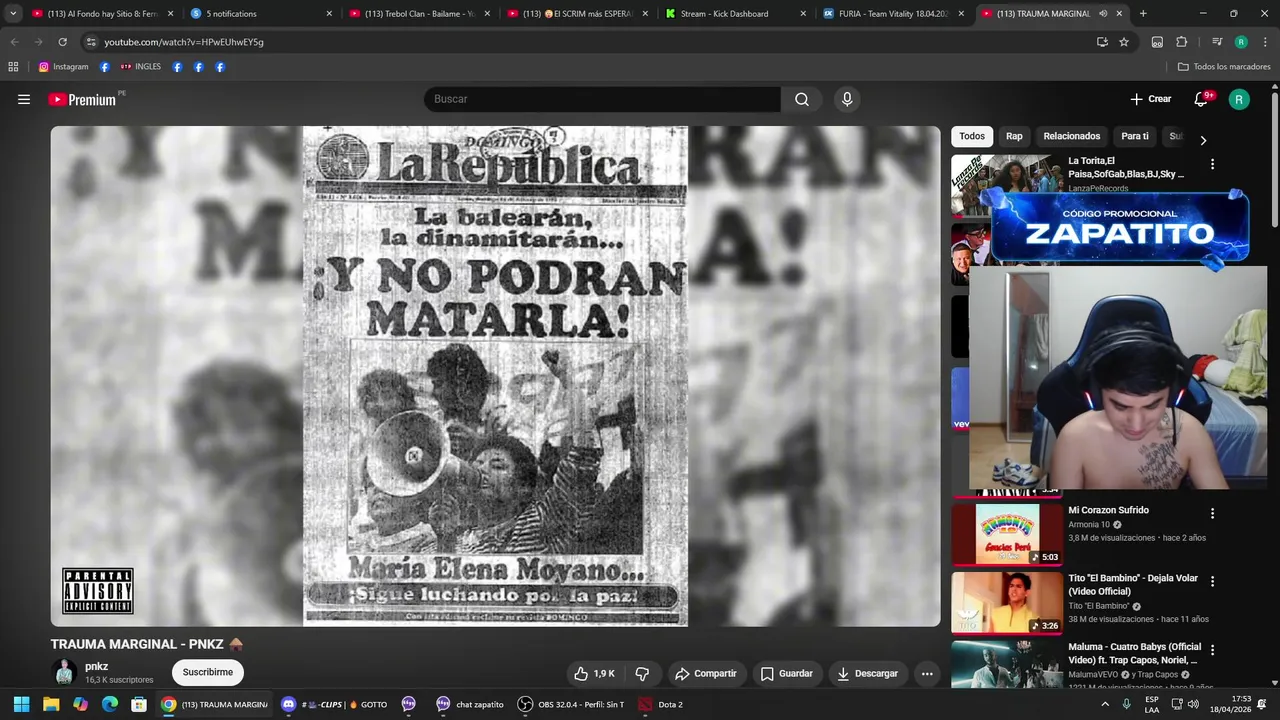Screen dimensions: 1280x720
Task: Open a new browser tab
Action: pyautogui.click(x=1143, y=14)
